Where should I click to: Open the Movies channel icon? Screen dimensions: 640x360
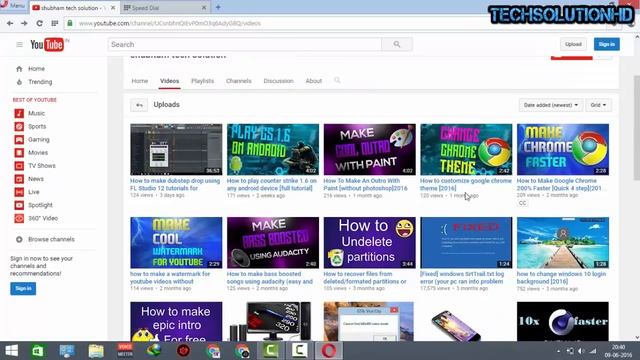[19, 153]
